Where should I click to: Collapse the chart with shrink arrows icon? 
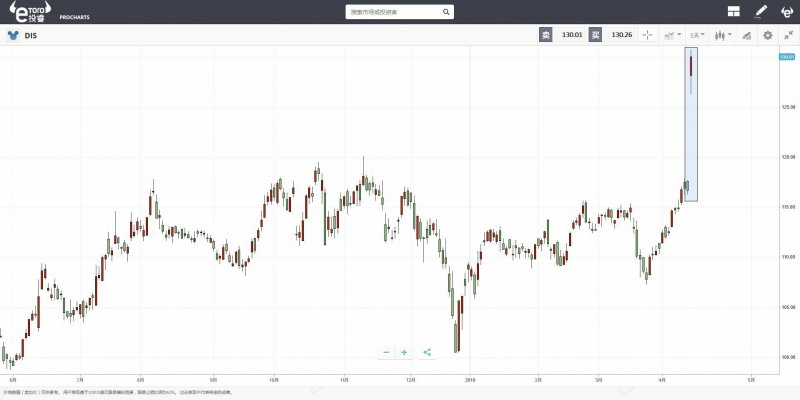click(x=788, y=35)
